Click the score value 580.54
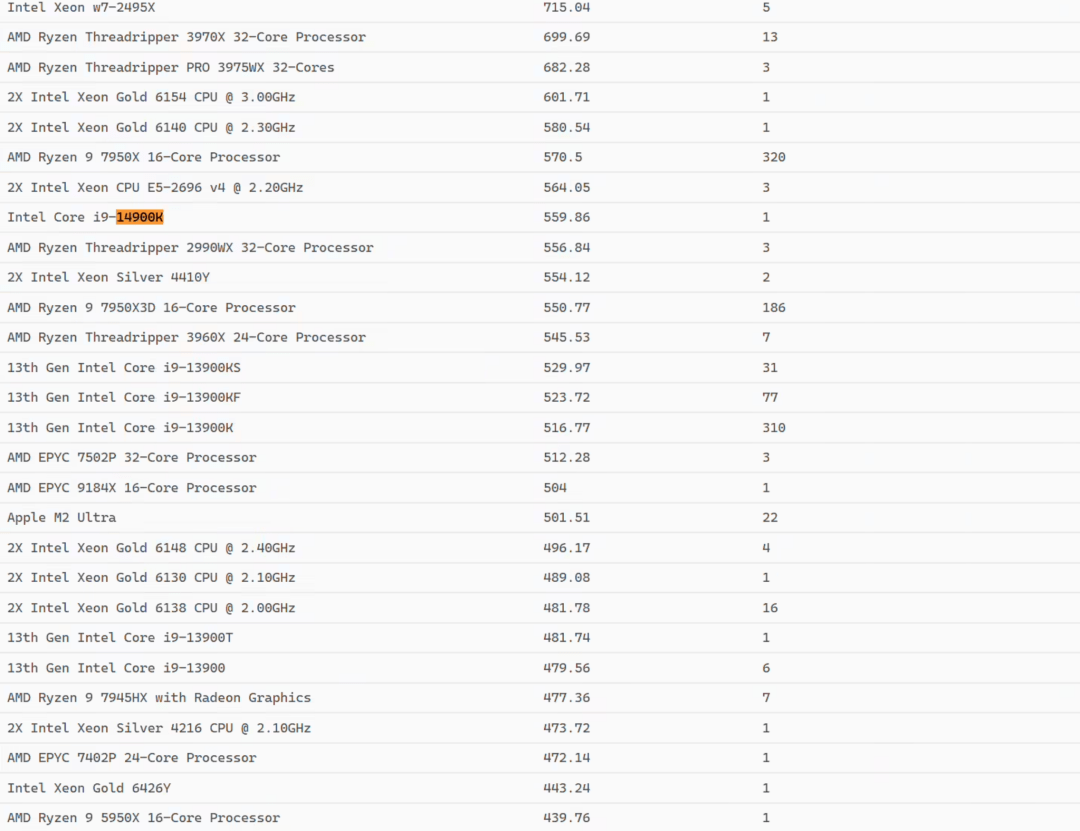The image size is (1080, 831). [567, 127]
